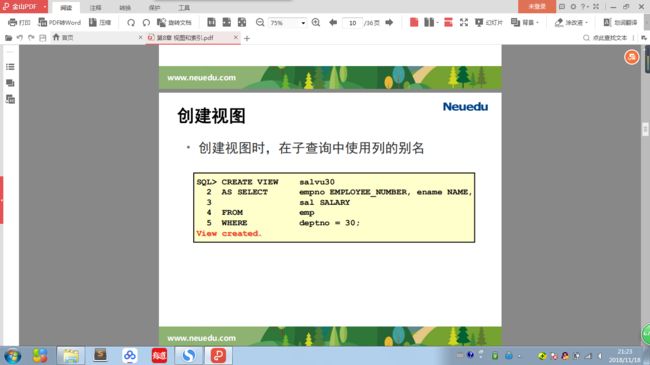Click the 划词翻译 translate button
Image resolution: width=650 pixels, height=365 pixels.
620,22
